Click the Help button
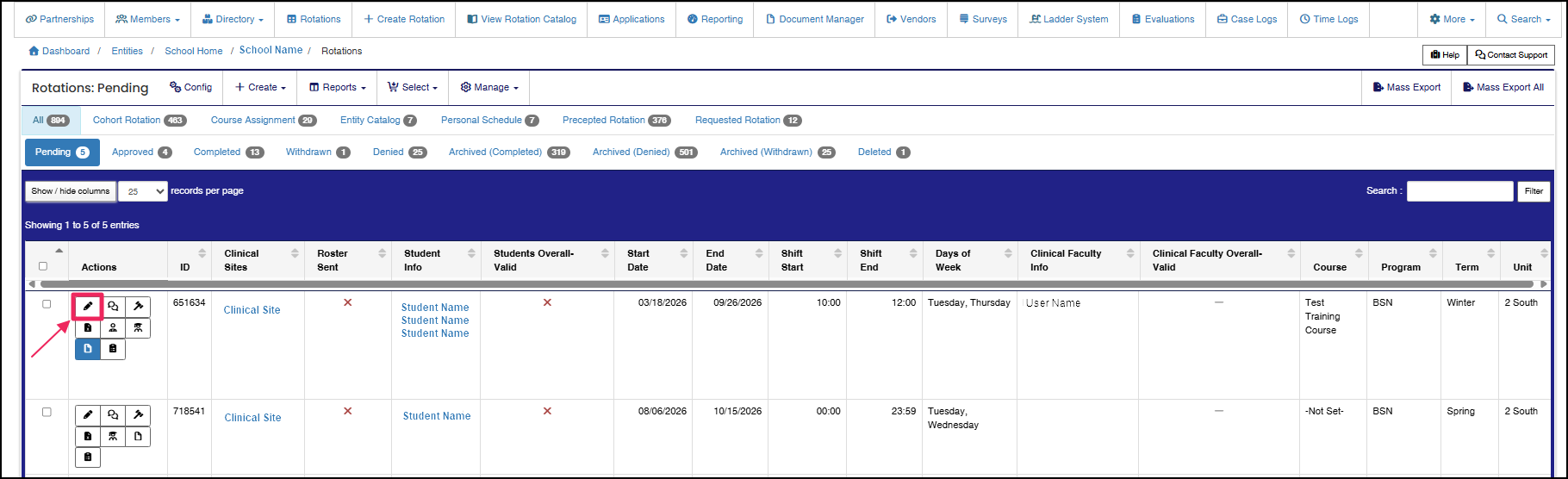The width and height of the screenshot is (1568, 479). point(1445,55)
